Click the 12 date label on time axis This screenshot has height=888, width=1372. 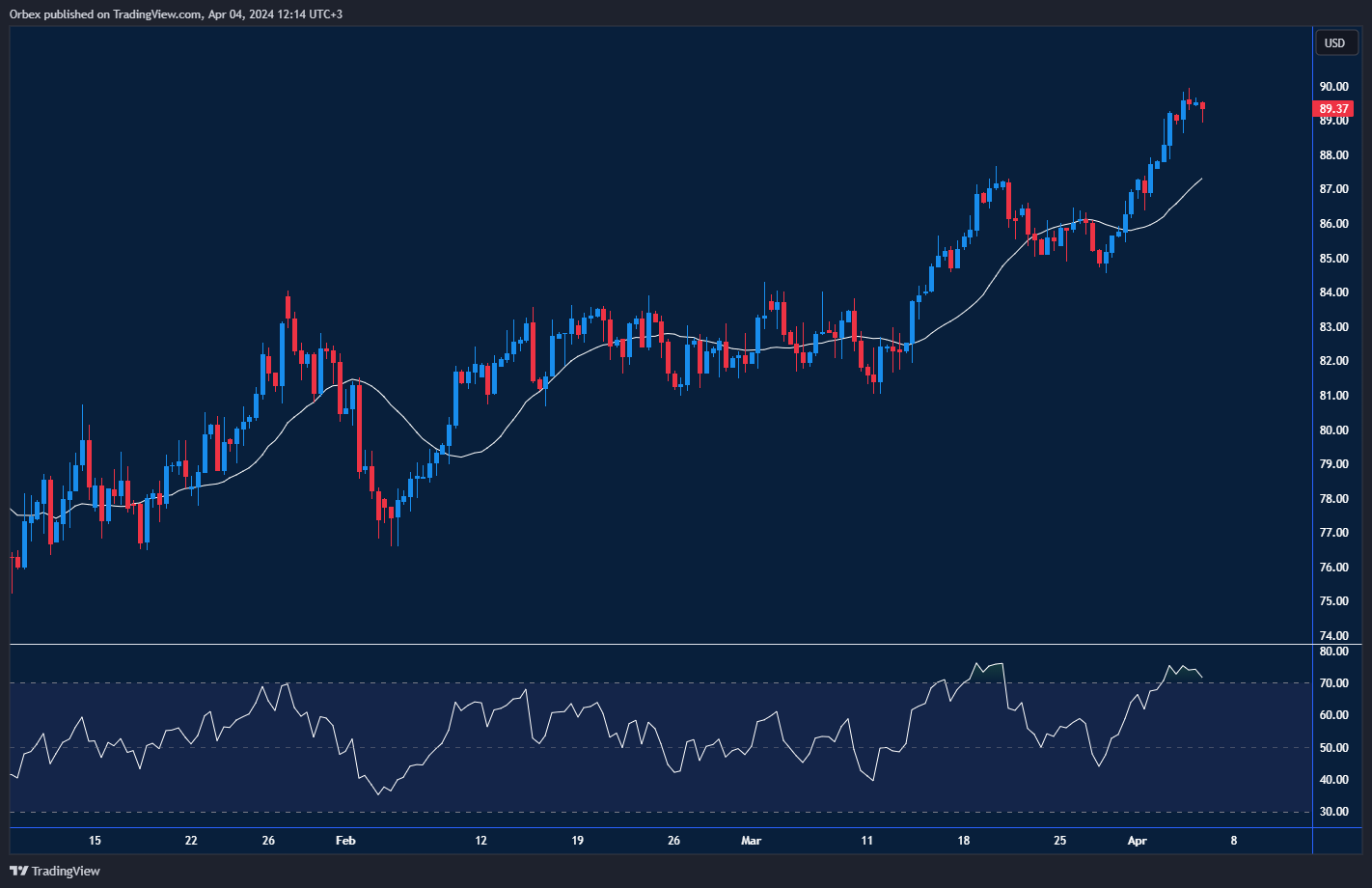[x=480, y=841]
